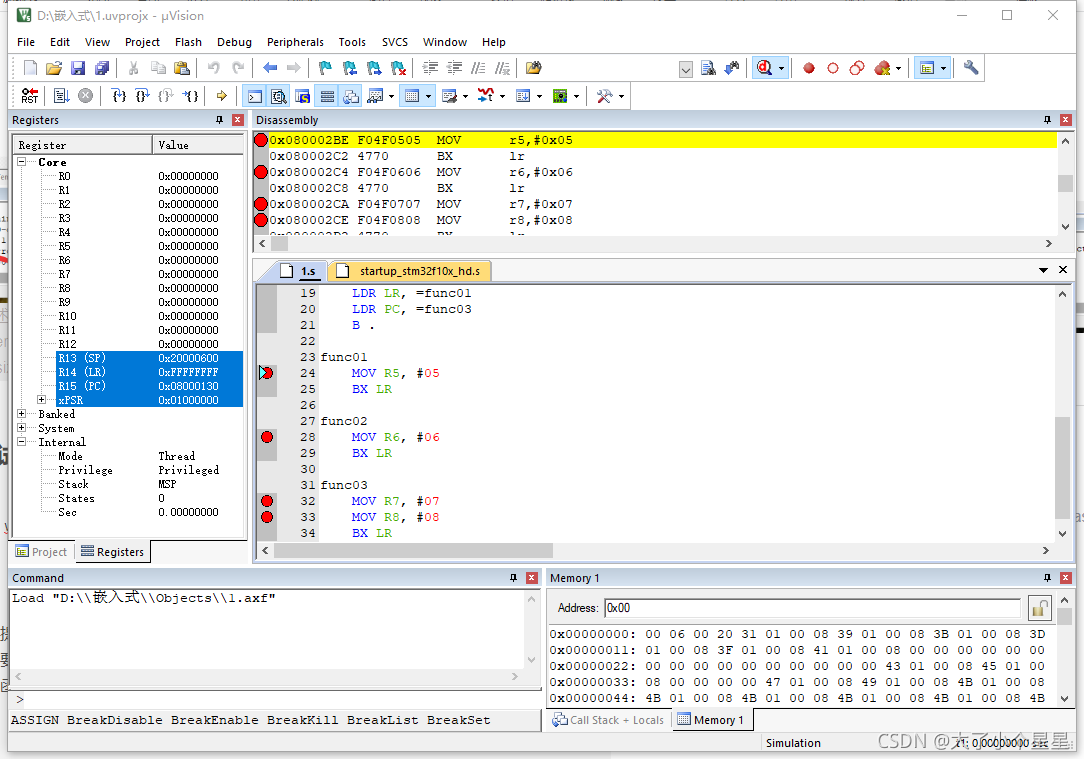Select R13 (SP) register row
The height and width of the screenshot is (759, 1084).
[149, 358]
